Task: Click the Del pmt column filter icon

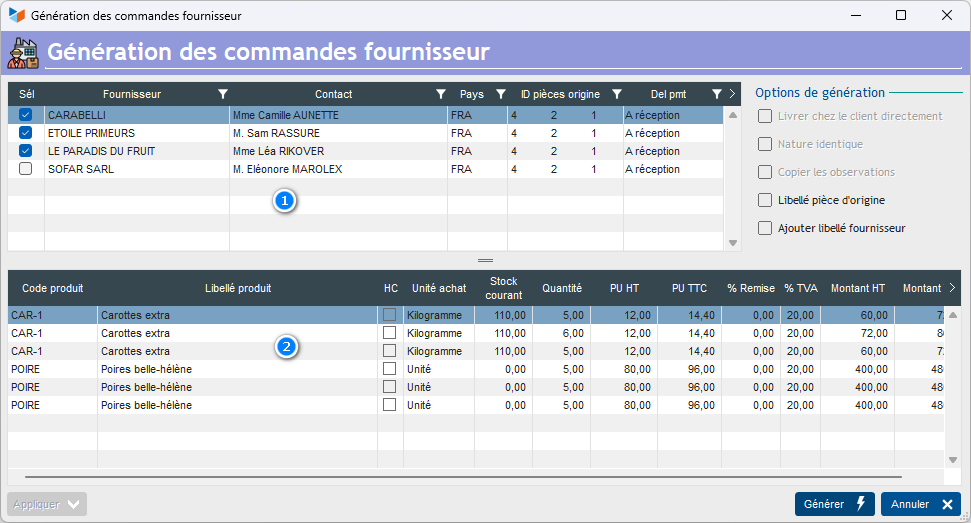Action: [716, 94]
